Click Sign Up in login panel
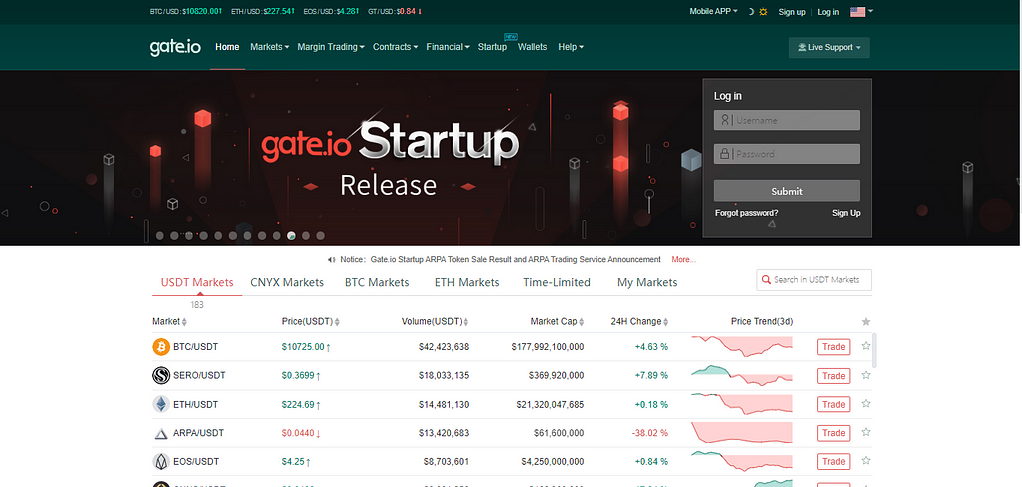Screen dimensions: 1022x487 pos(846,213)
